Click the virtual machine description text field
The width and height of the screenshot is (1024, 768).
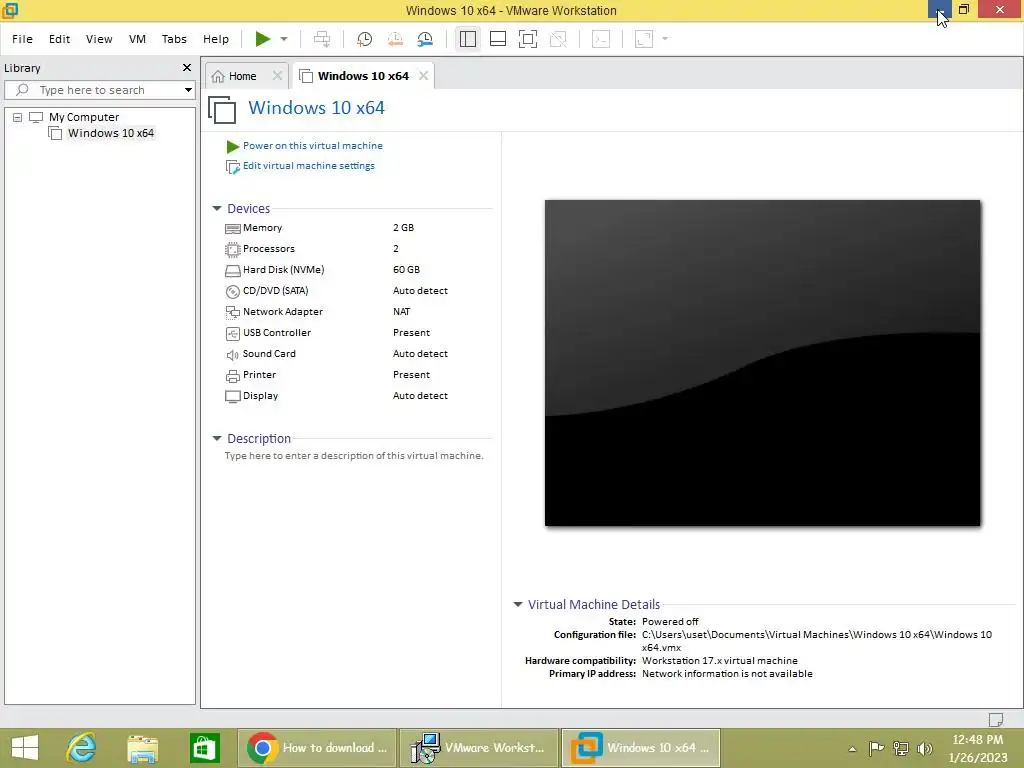(354, 456)
